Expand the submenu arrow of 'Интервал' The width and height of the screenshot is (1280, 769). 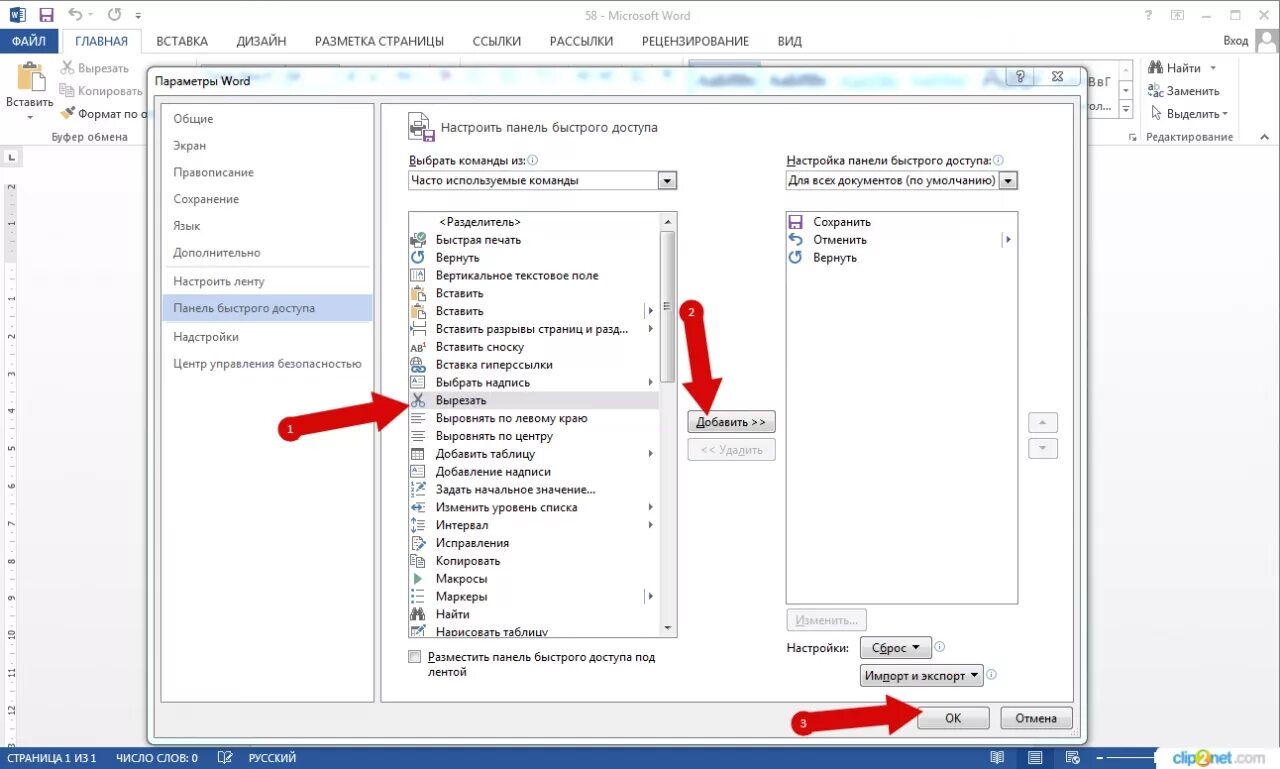[651, 525]
